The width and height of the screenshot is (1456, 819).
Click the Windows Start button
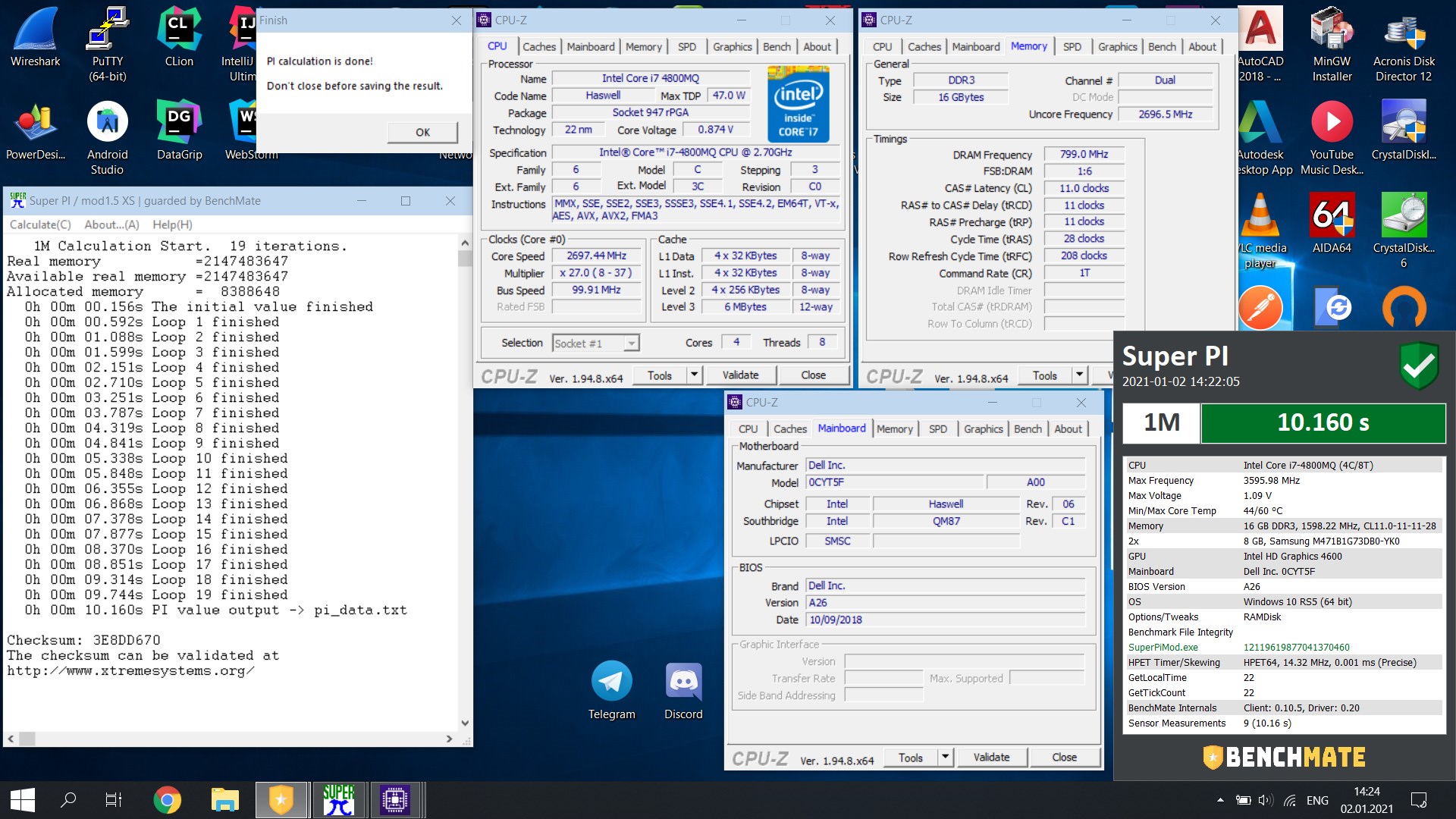pyautogui.click(x=22, y=800)
